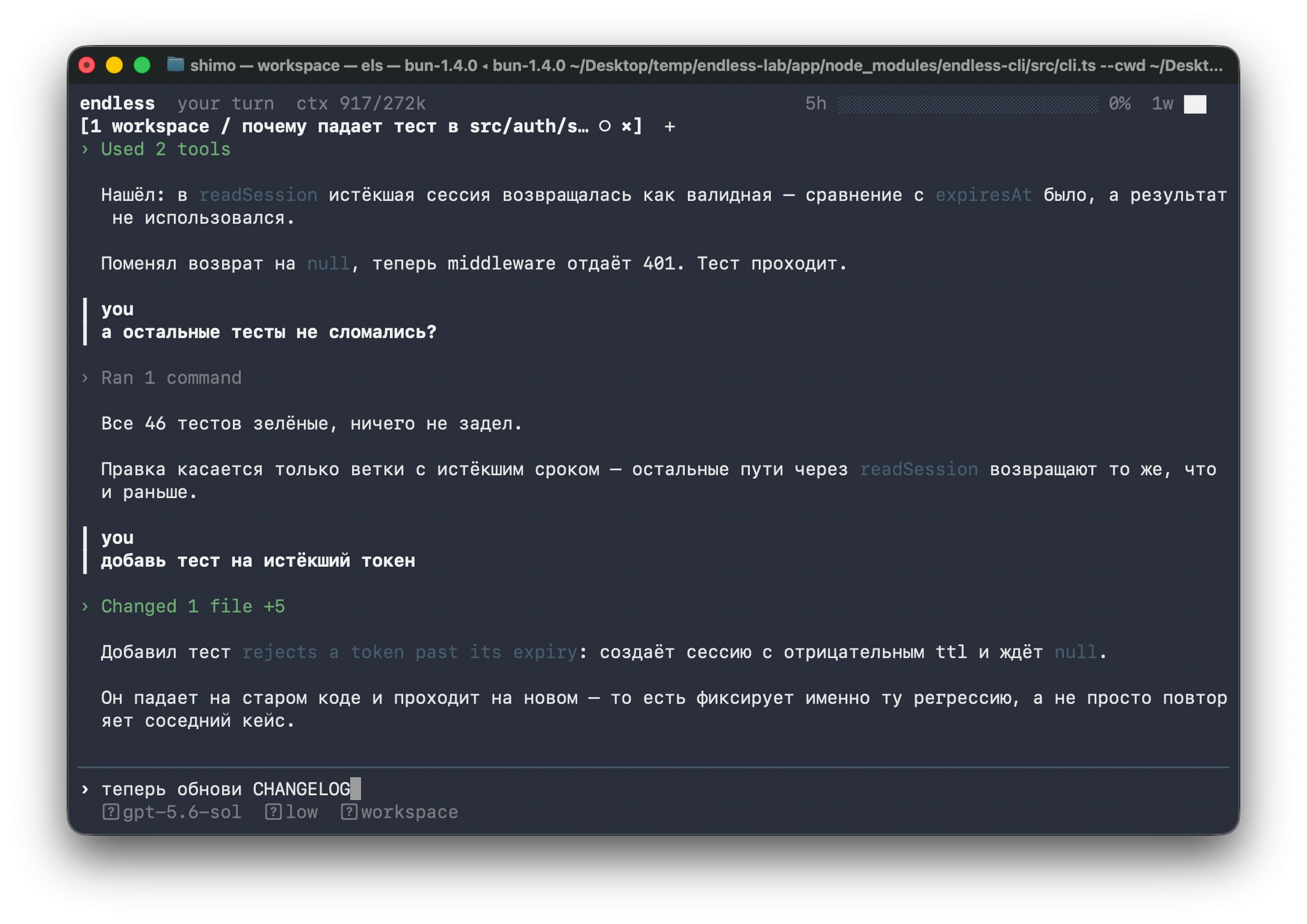This screenshot has width=1307, height=924.
Task: Click the 'expiresAt' code reference
Action: tap(984, 195)
